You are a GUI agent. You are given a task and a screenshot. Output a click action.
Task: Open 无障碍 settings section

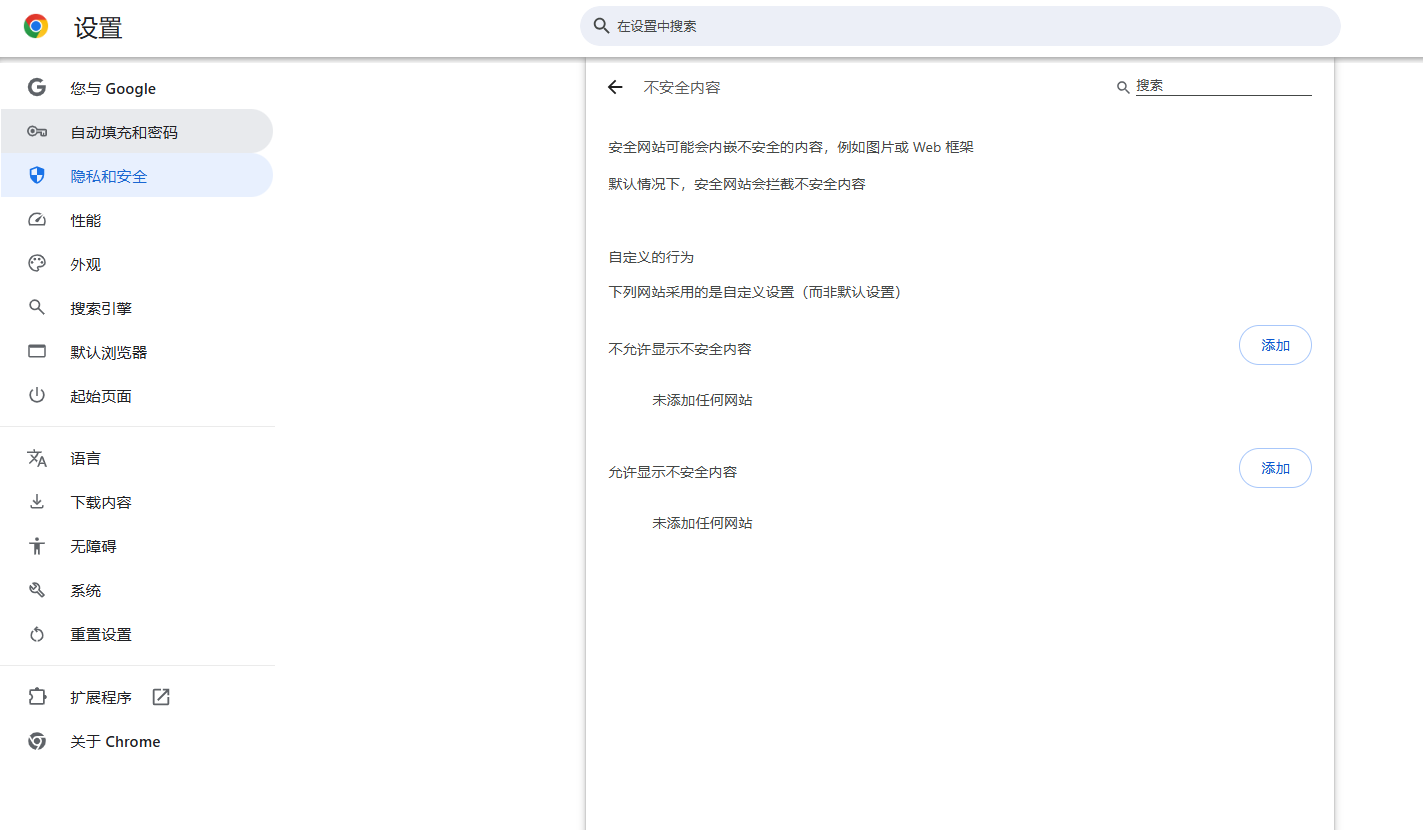[137, 546]
